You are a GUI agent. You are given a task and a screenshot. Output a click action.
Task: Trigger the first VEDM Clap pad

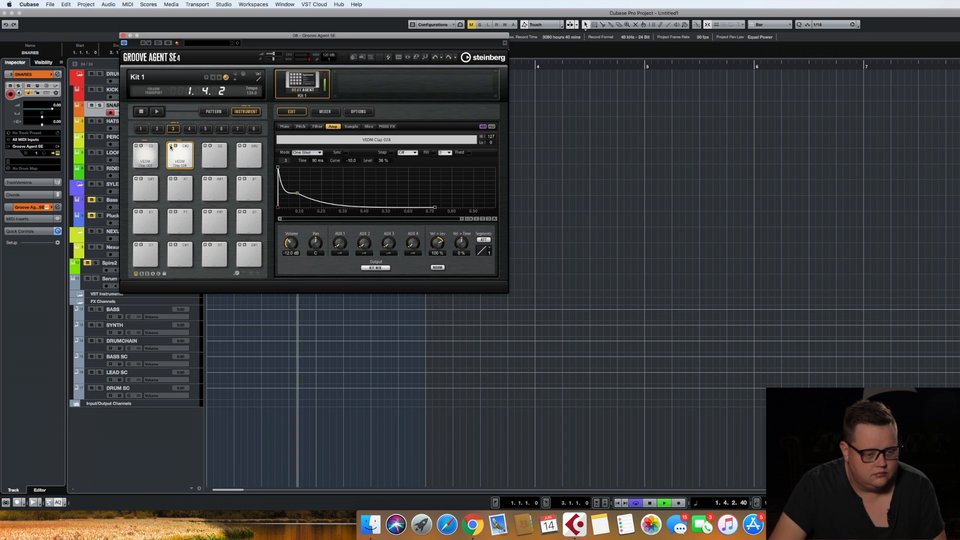click(145, 156)
